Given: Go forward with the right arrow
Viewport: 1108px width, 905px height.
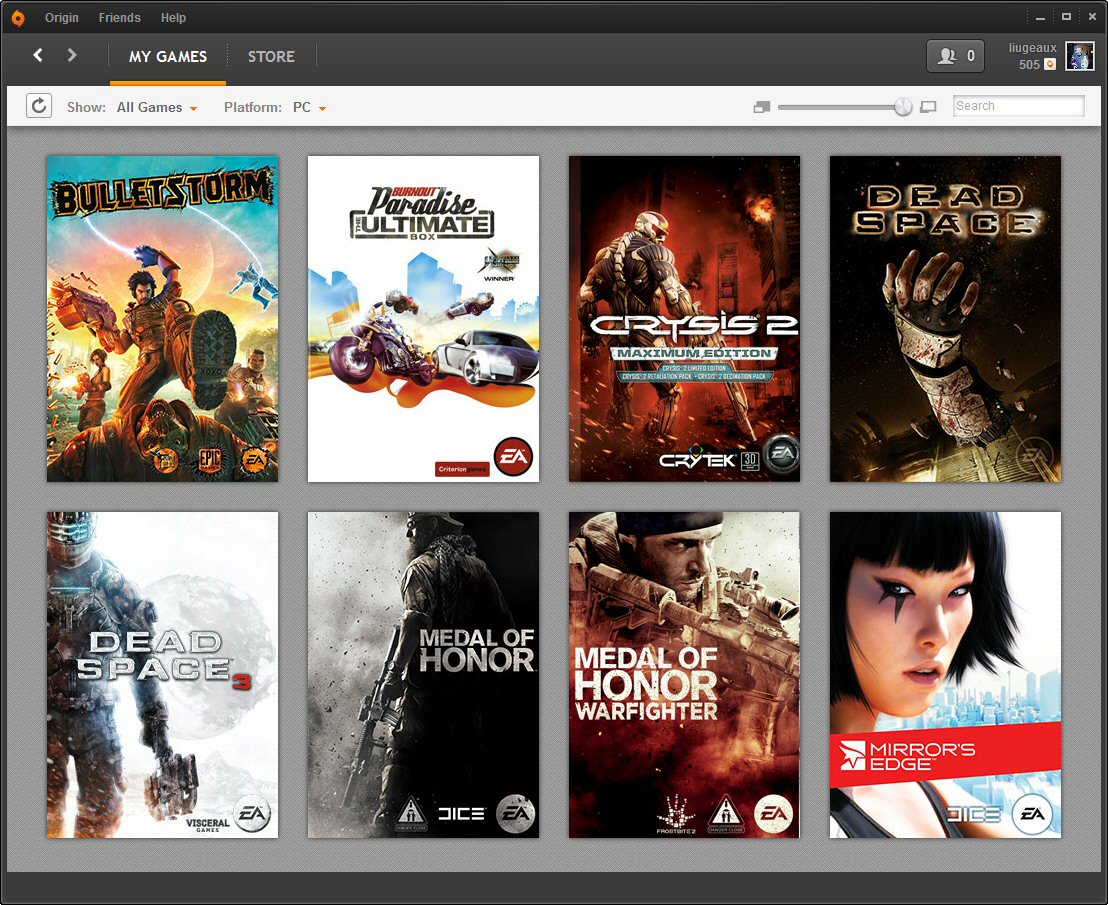Looking at the screenshot, I should point(71,55).
